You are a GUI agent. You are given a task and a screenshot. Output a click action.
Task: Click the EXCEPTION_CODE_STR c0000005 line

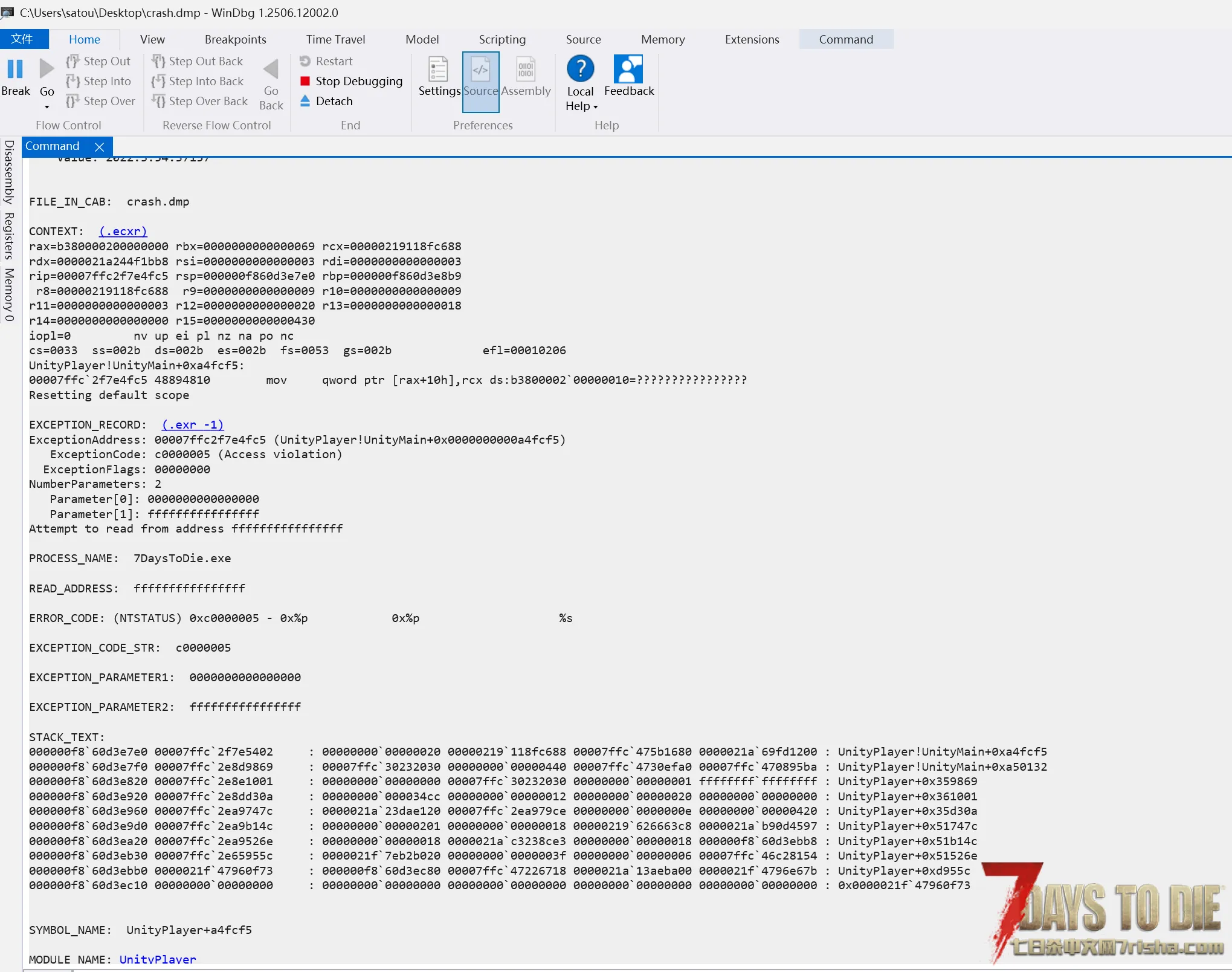(x=130, y=648)
